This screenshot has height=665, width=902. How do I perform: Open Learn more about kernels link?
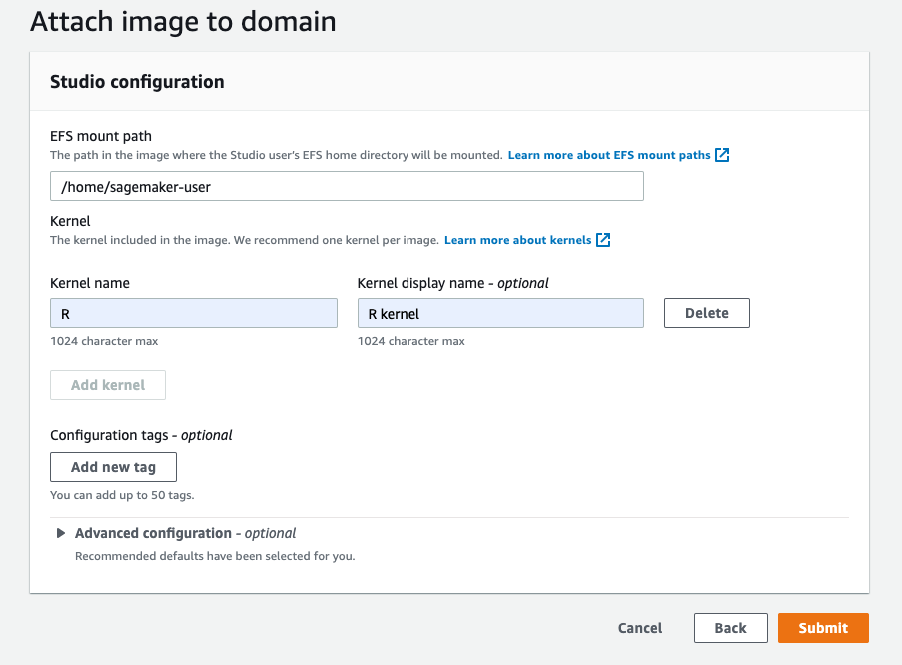click(517, 241)
